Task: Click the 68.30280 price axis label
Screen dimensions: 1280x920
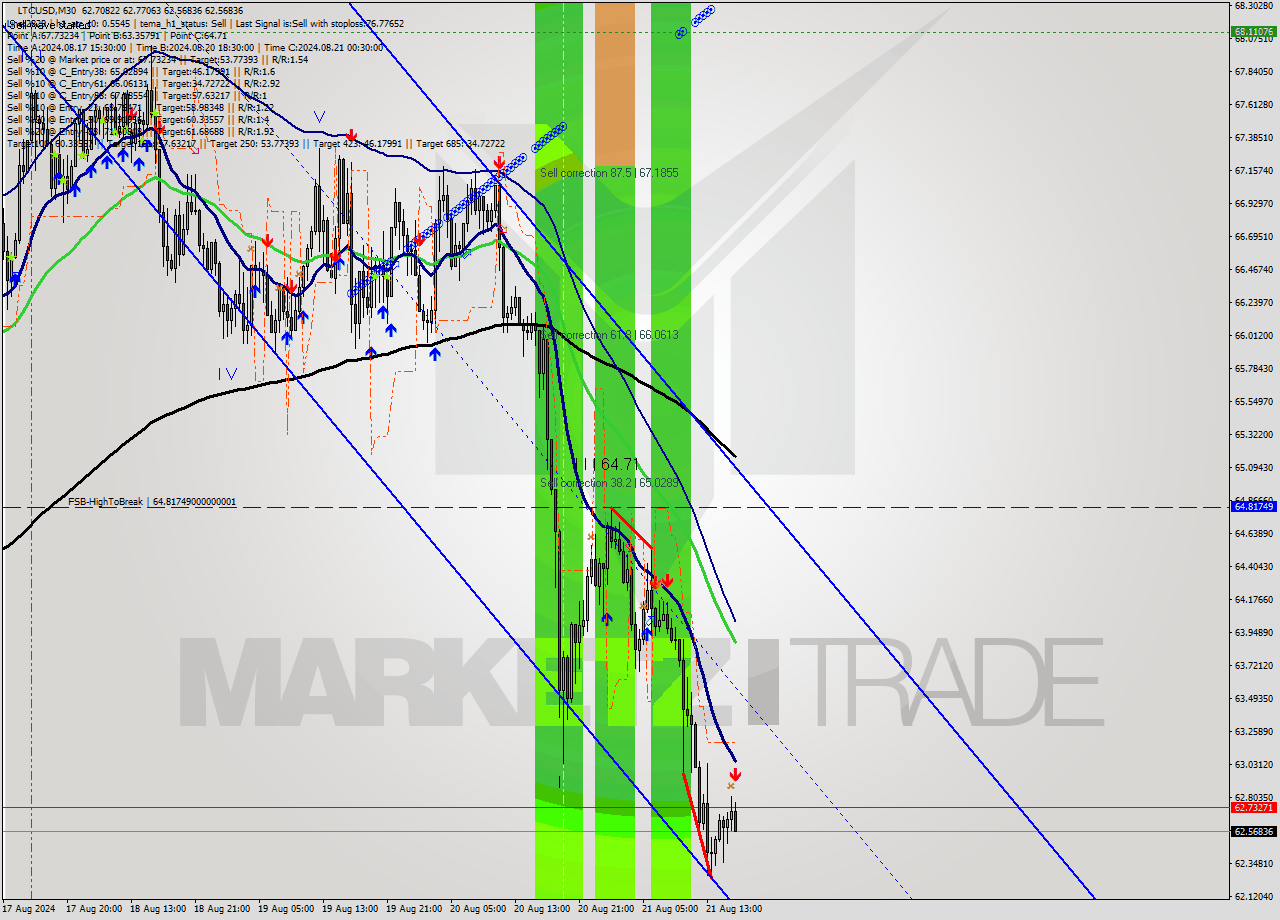Action: tap(1253, 6)
